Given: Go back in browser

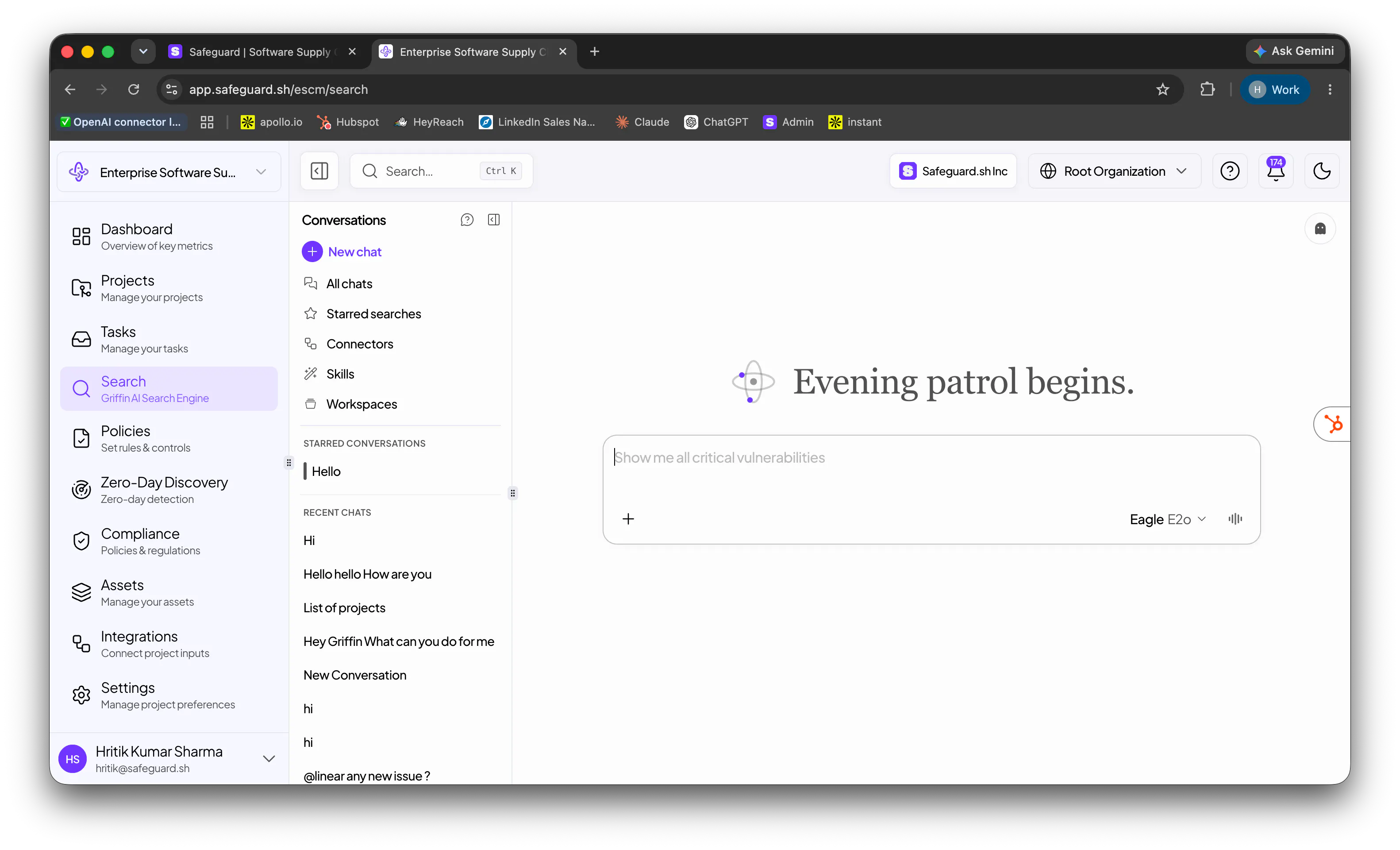Looking at the screenshot, I should click(70, 89).
